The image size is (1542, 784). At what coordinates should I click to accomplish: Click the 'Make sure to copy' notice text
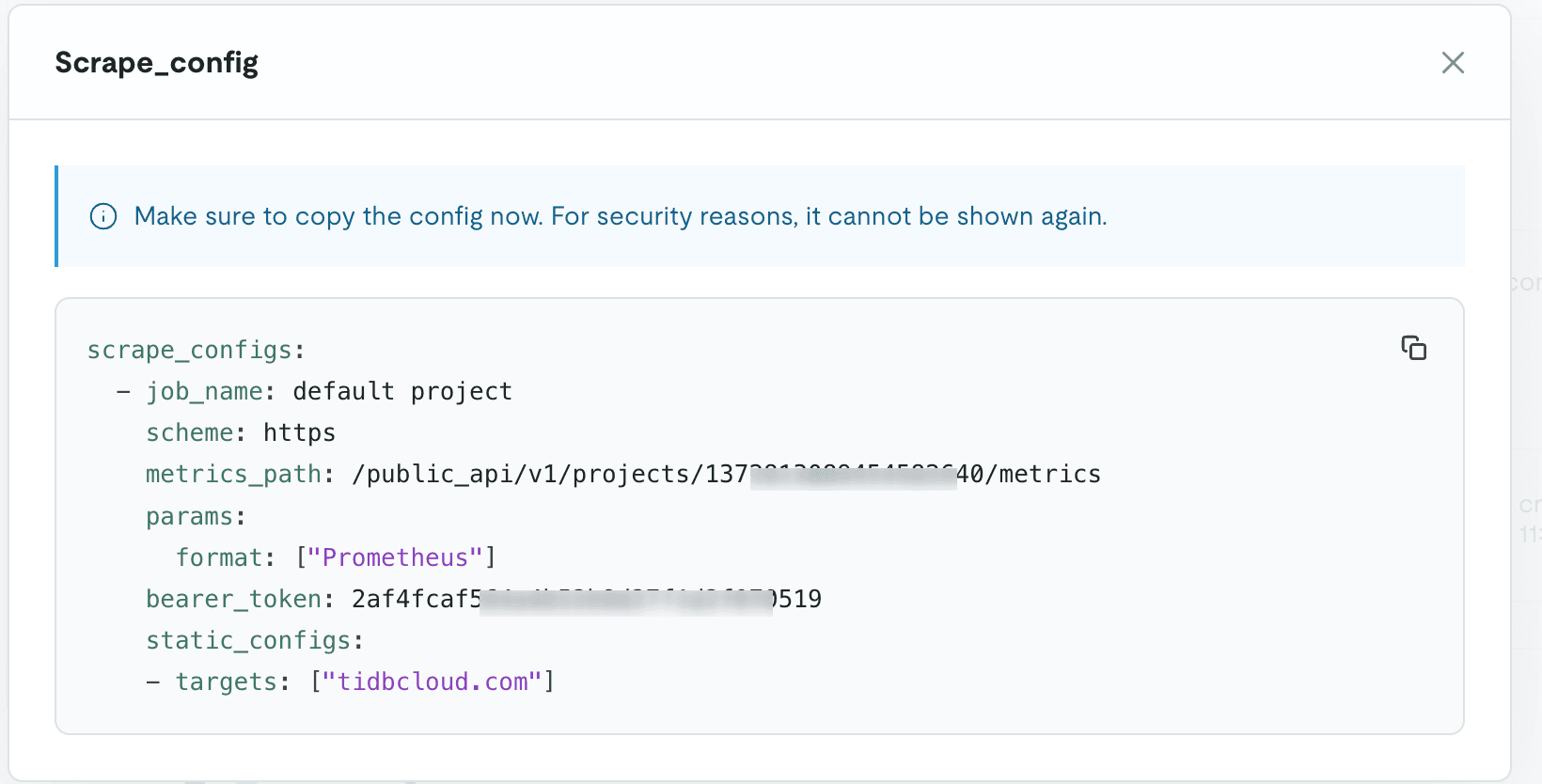pos(621,216)
